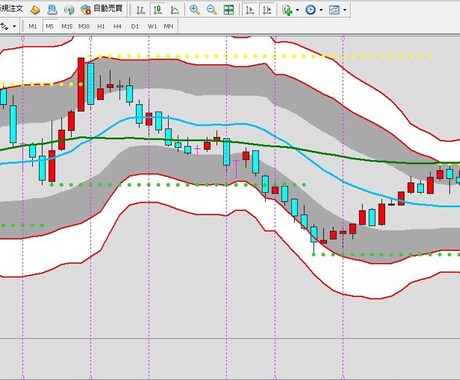Expand the indicators list dropdown arrow
Screen dimensions: 460x380
(x=297, y=10)
